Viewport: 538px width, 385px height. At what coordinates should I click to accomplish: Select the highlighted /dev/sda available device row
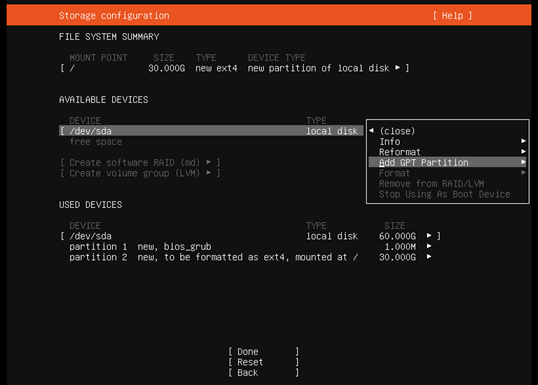point(211,131)
